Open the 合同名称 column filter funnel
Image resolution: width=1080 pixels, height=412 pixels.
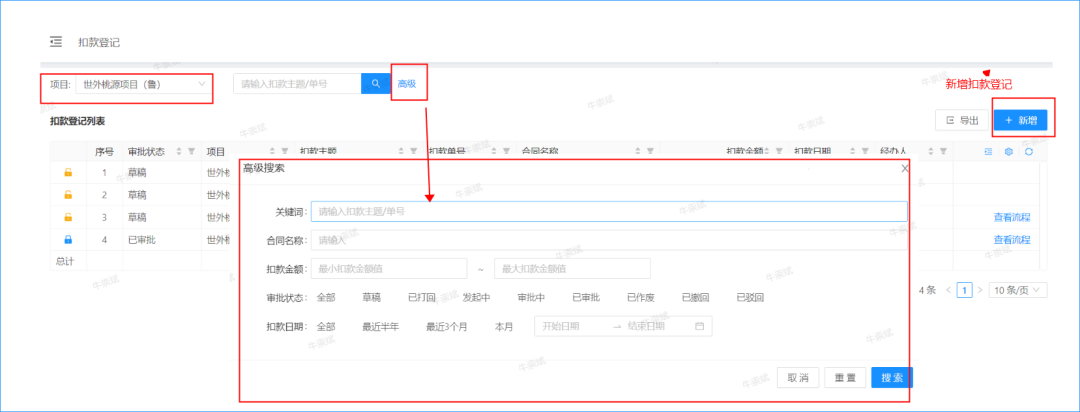click(x=650, y=151)
